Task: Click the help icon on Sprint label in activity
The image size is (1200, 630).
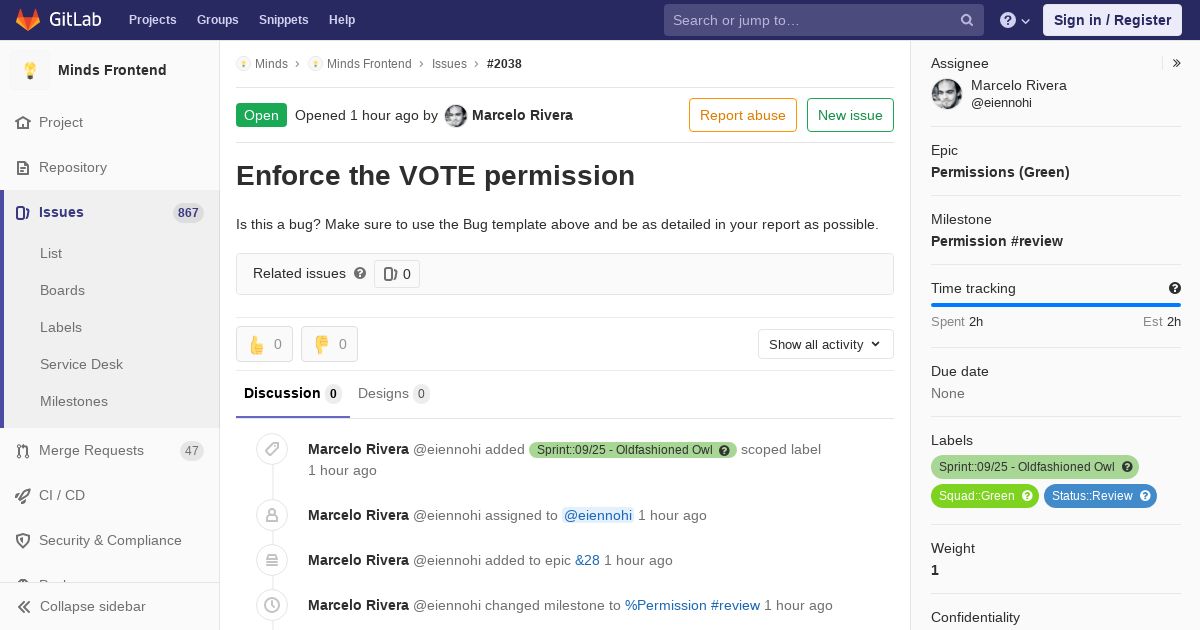Action: (x=725, y=450)
